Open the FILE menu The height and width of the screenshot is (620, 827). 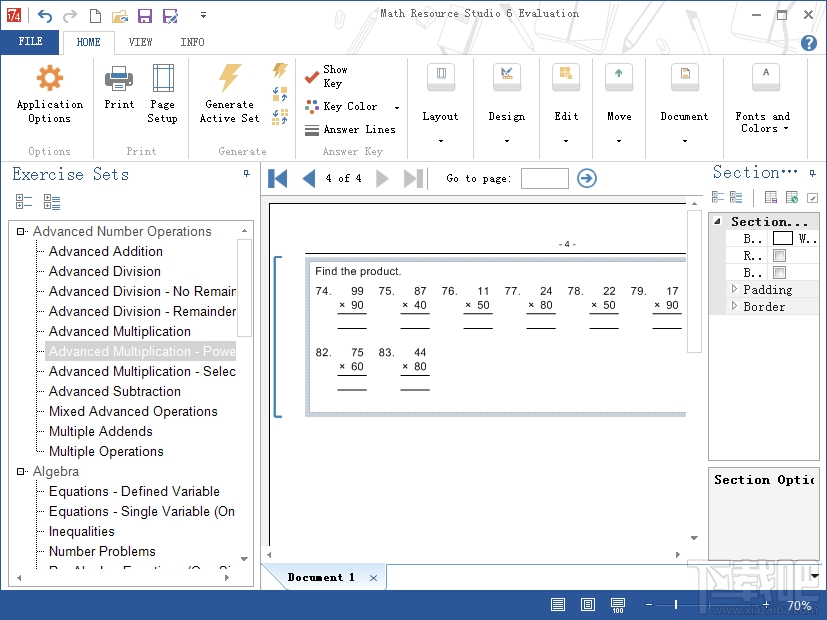(x=30, y=42)
